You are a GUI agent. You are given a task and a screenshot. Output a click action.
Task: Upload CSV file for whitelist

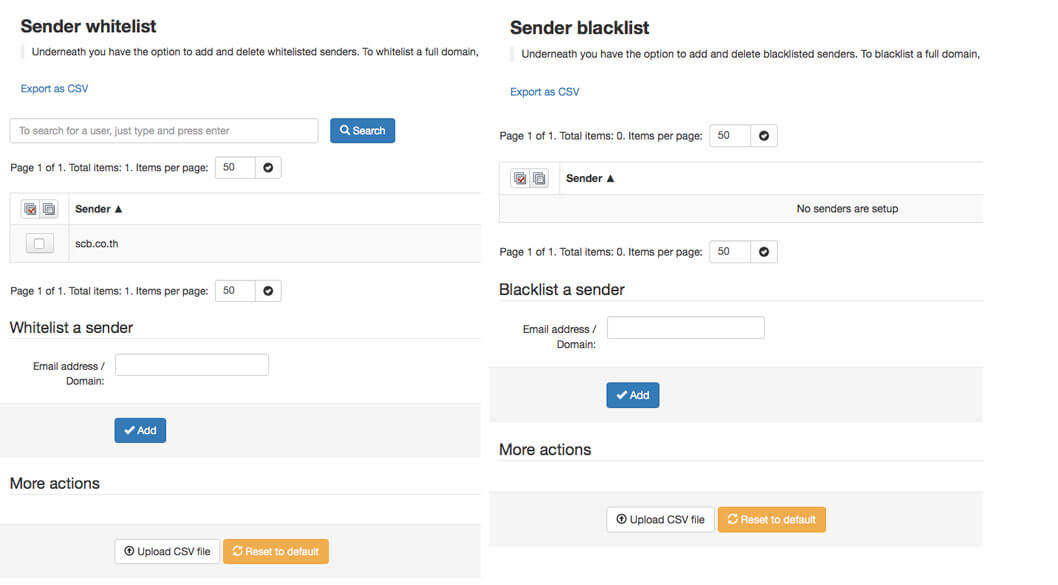point(167,551)
